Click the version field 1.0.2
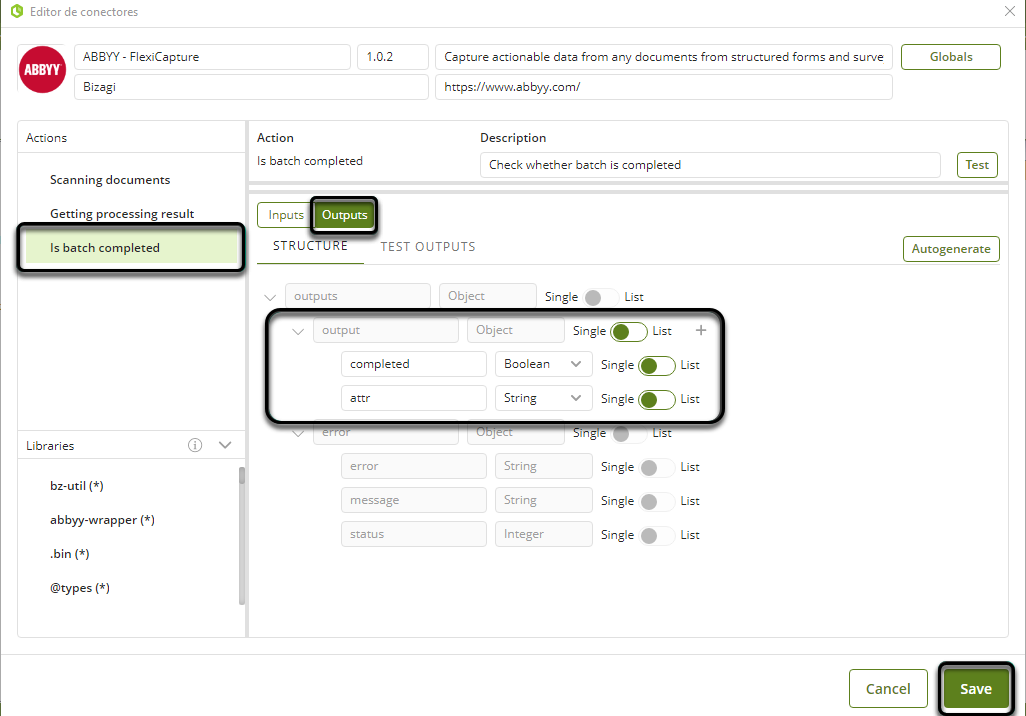 point(393,57)
